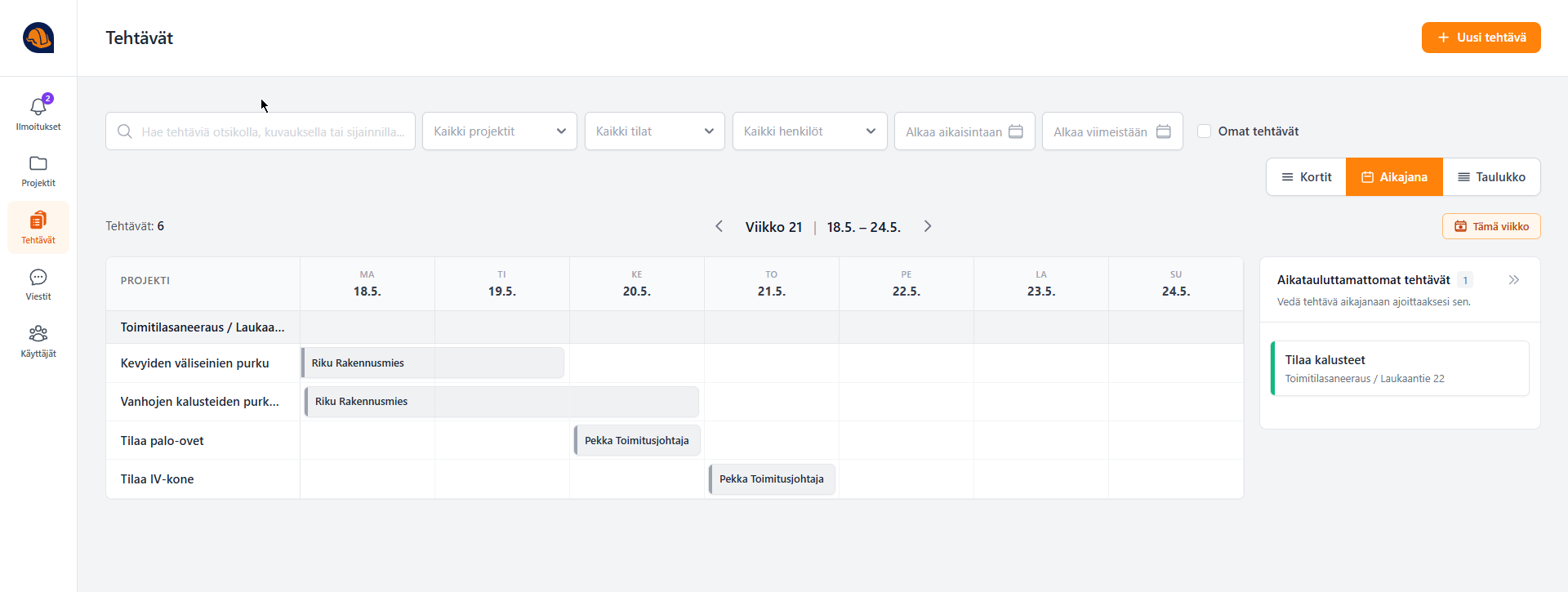1568x592 pixels.
Task: Click TO 21.5. column header
Action: (772, 284)
